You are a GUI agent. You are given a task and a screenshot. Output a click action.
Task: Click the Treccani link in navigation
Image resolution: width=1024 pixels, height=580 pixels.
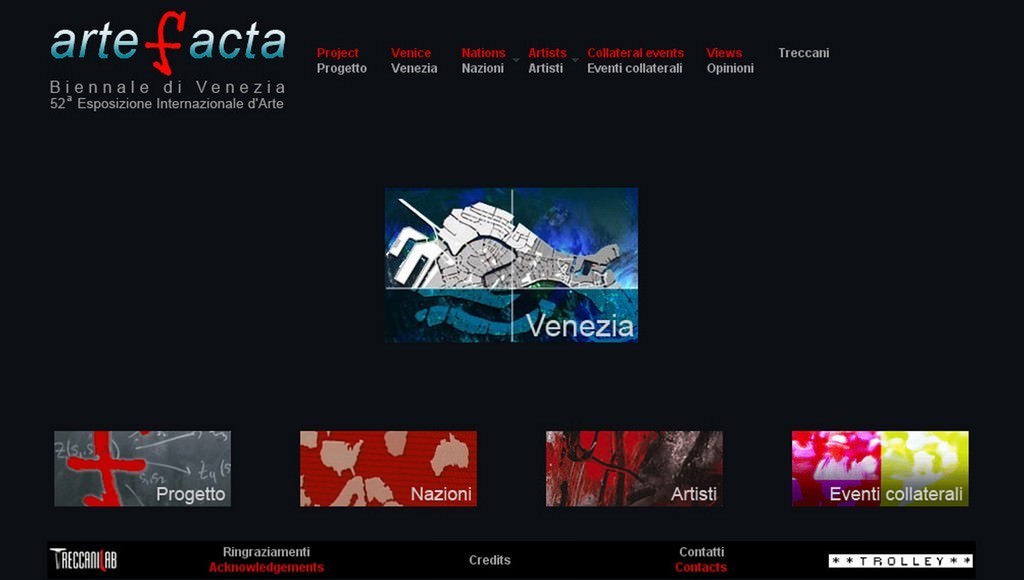tap(803, 53)
